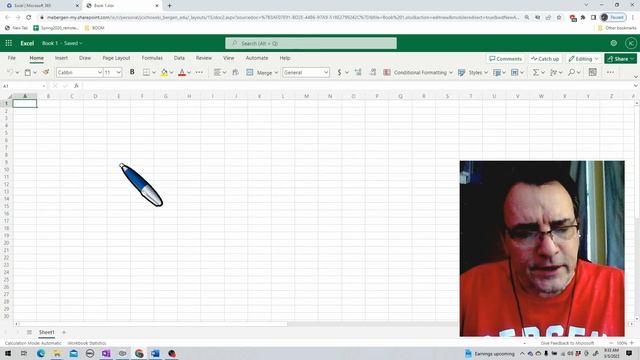Screen dimensions: 640x360
Task: Expand the ribbon display options chevron
Action: pyautogui.click(x=636, y=77)
